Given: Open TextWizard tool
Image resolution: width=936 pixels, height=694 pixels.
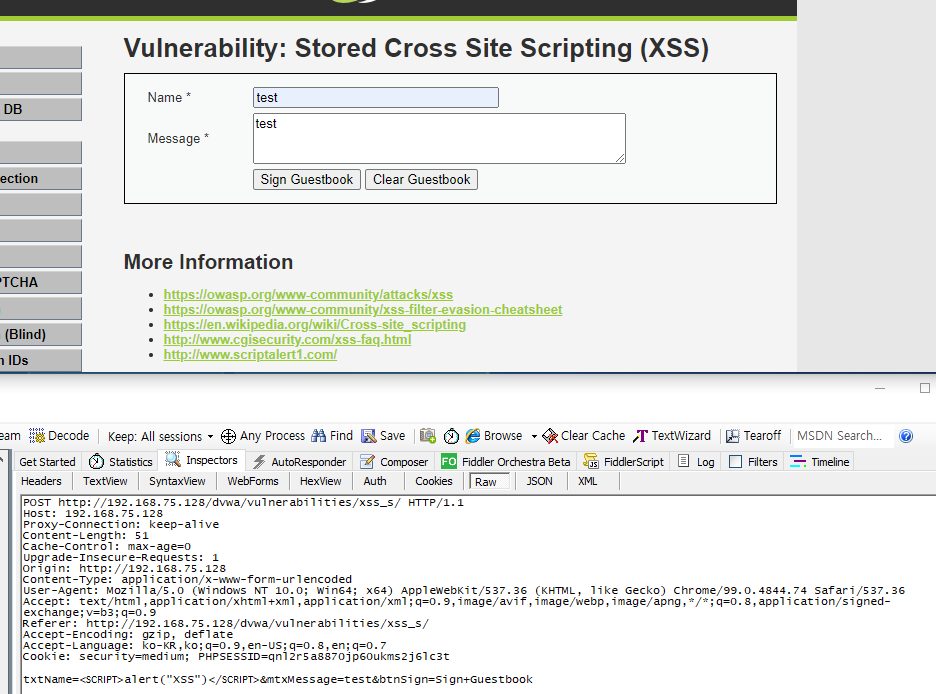Looking at the screenshot, I should pyautogui.click(x=673, y=436).
